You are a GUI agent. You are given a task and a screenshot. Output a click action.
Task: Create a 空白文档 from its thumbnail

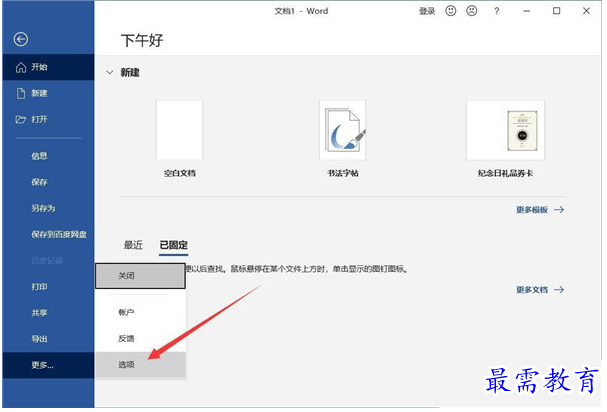(x=180, y=130)
